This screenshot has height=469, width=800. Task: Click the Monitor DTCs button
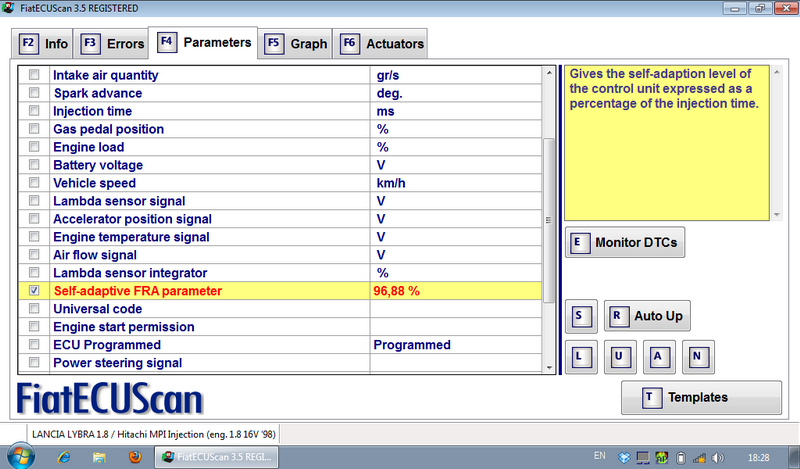coord(625,243)
